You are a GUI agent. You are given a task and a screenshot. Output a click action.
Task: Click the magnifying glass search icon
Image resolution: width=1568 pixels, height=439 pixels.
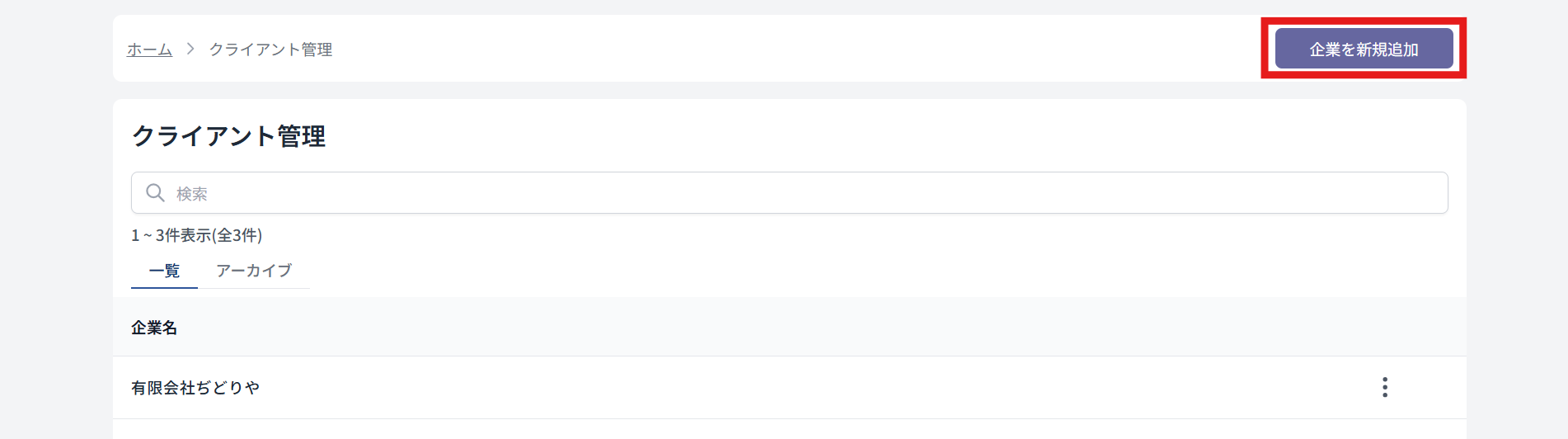click(155, 193)
